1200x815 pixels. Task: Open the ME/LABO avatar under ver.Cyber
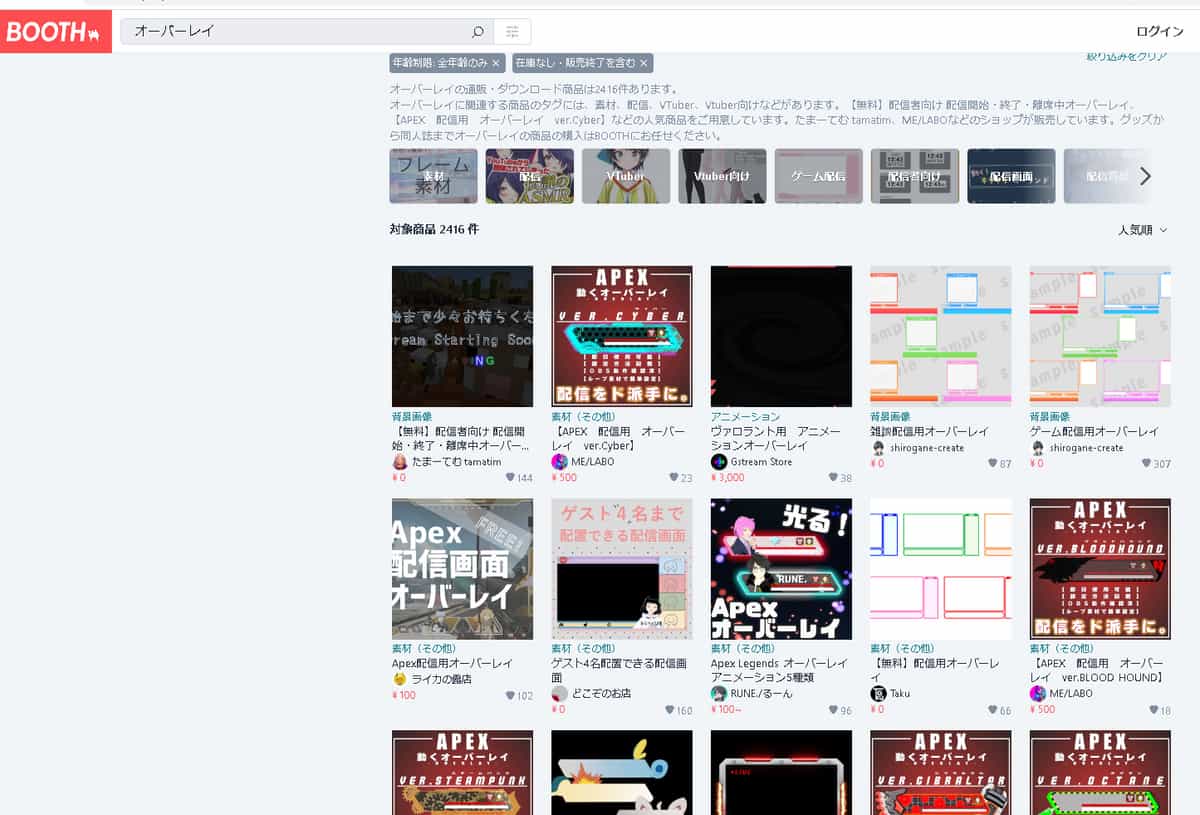click(559, 462)
